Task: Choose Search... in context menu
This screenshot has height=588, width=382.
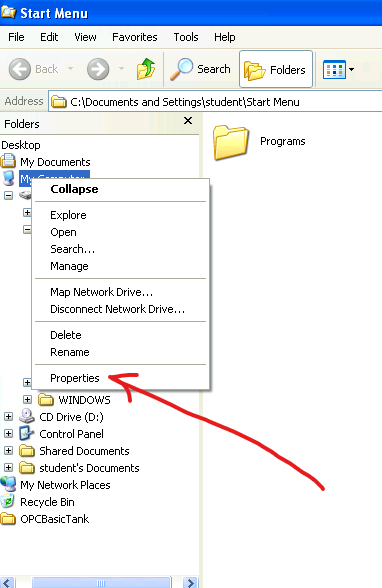Action: click(x=121, y=249)
